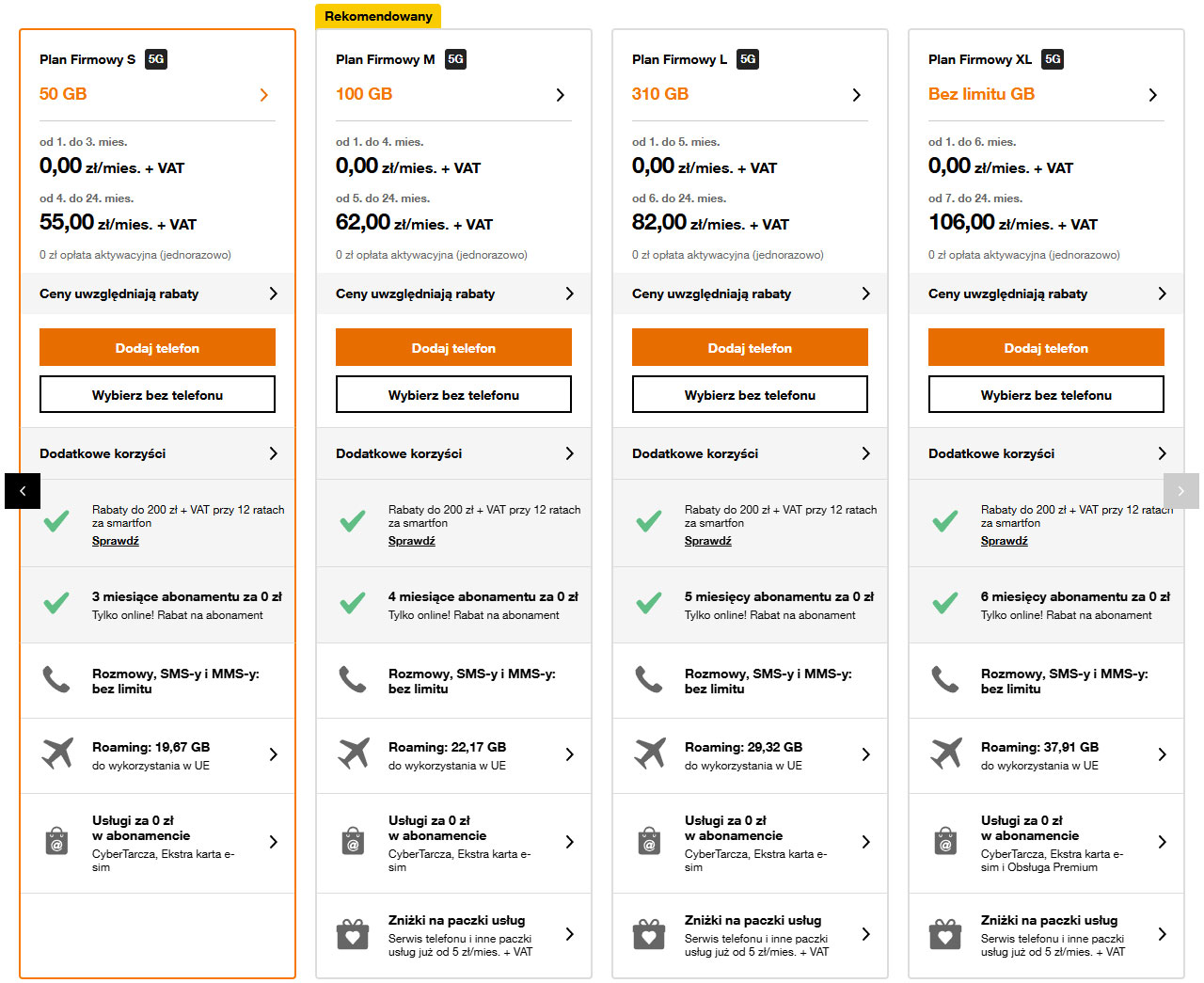Select the Bez limitu GB option in Plan XL
The height and width of the screenshot is (983, 1204).
981,94
